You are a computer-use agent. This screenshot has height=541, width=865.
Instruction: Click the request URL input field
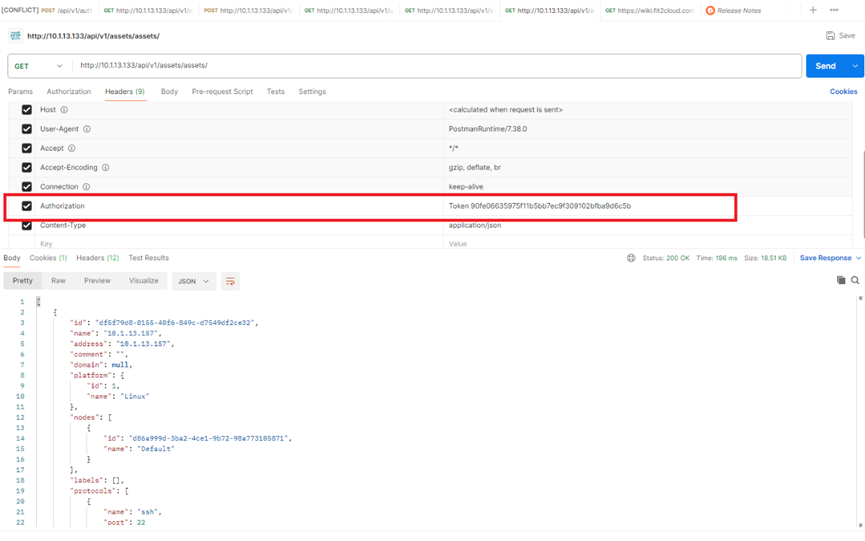(x=430, y=66)
